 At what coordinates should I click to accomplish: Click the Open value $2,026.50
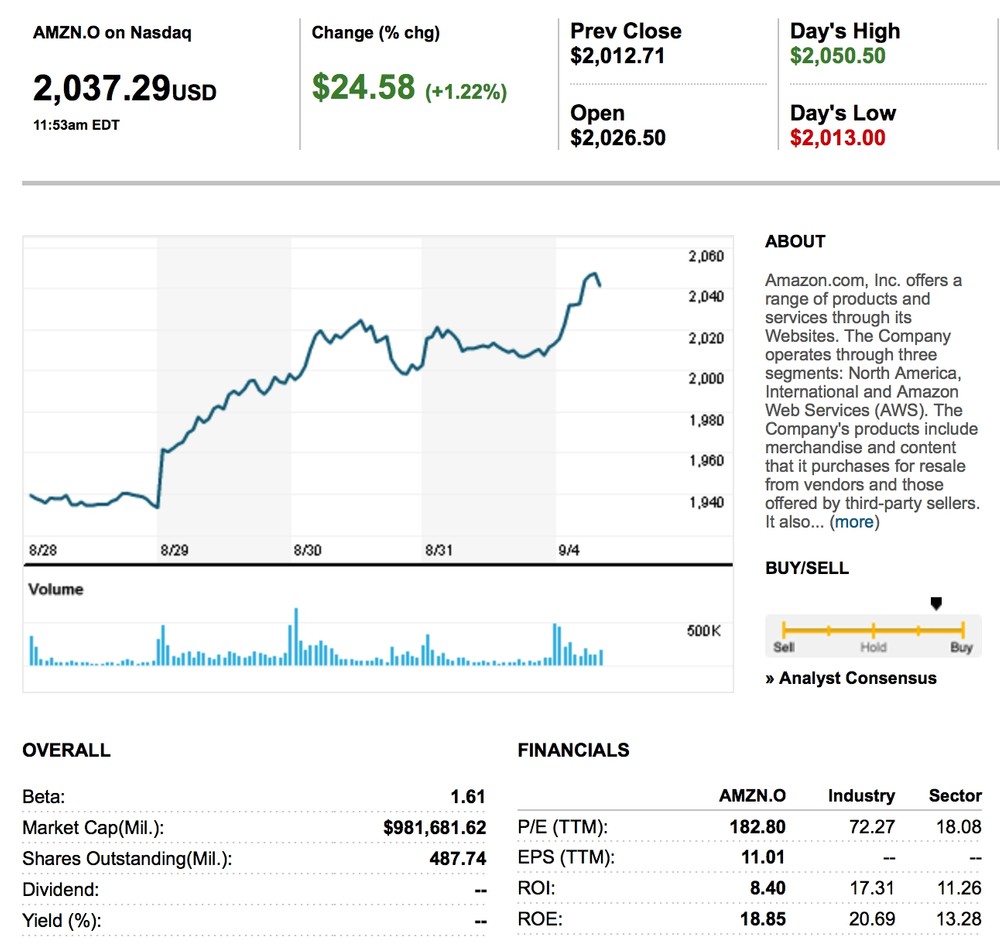pyautogui.click(x=618, y=138)
